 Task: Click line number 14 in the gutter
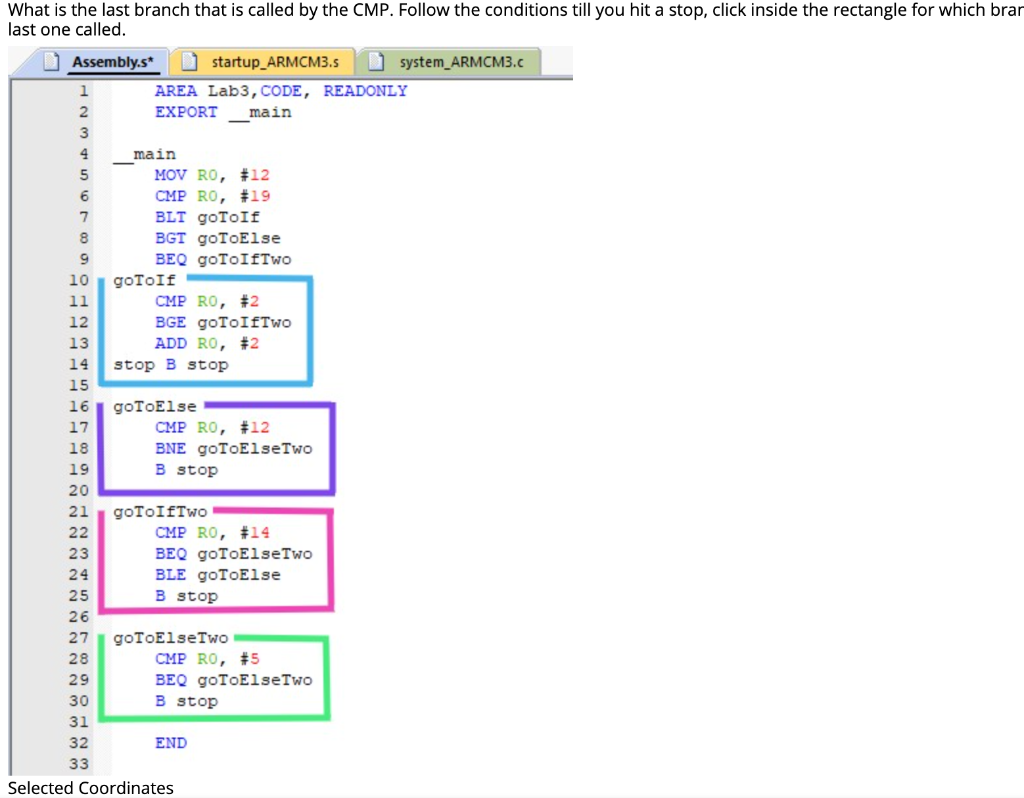point(78,364)
